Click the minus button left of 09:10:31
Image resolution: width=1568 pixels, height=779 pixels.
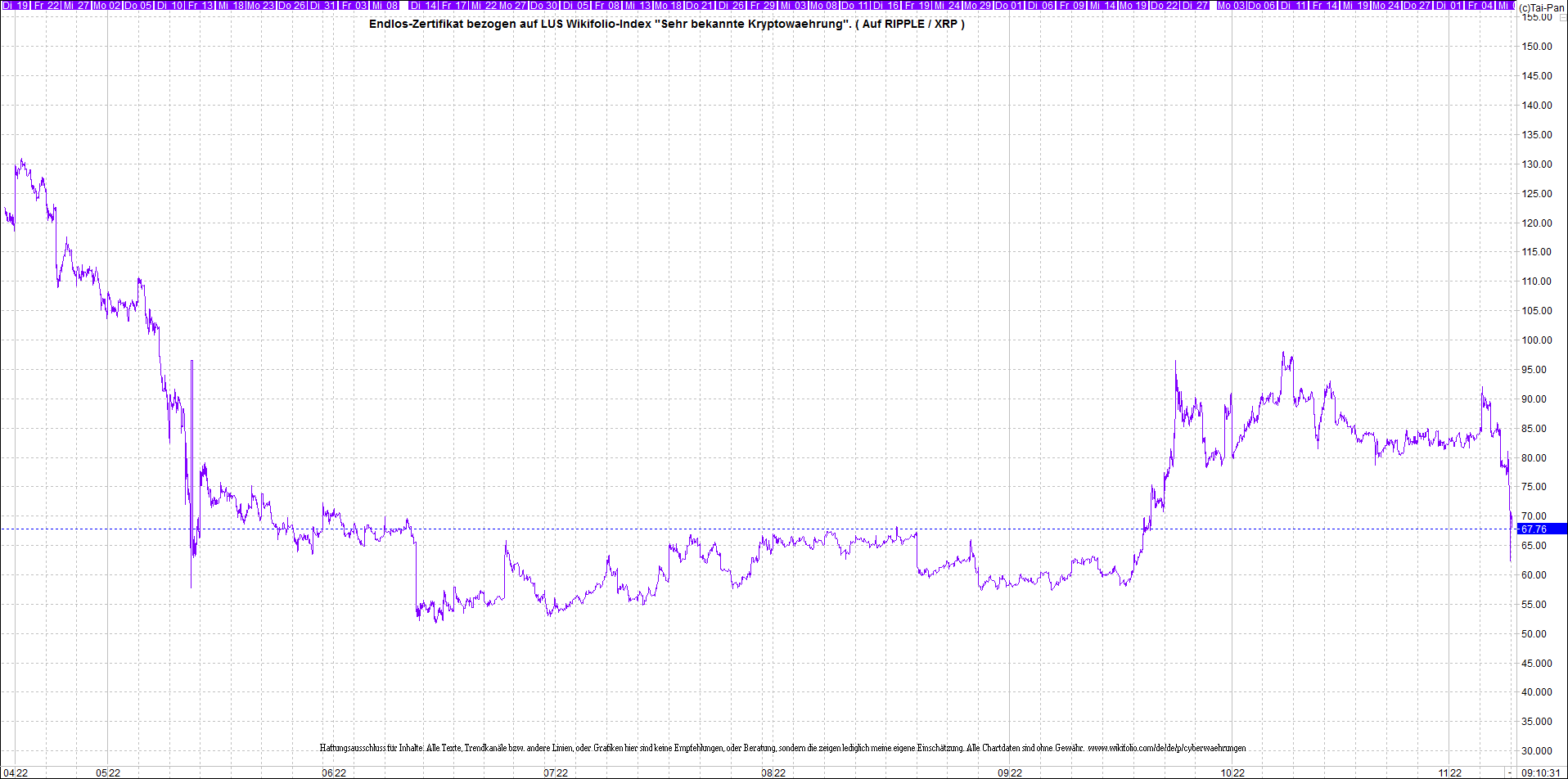click(x=1510, y=772)
